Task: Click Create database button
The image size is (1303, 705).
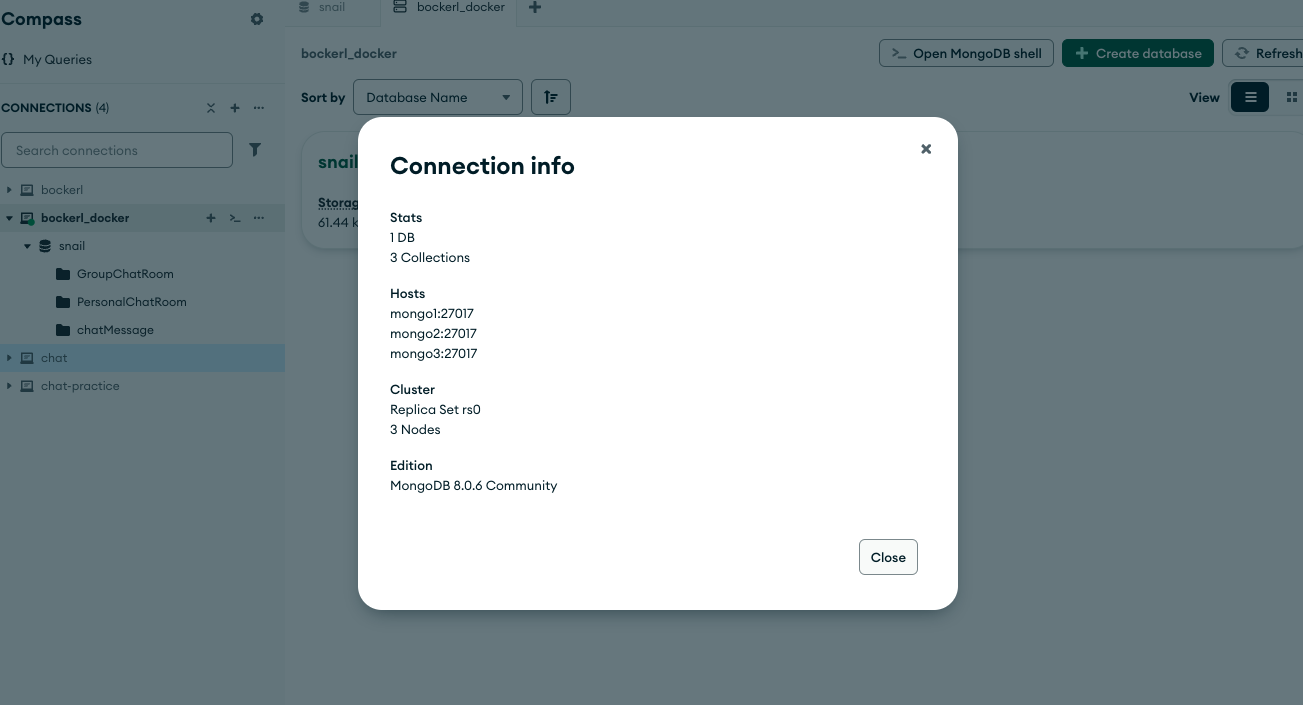Action: coord(1138,54)
